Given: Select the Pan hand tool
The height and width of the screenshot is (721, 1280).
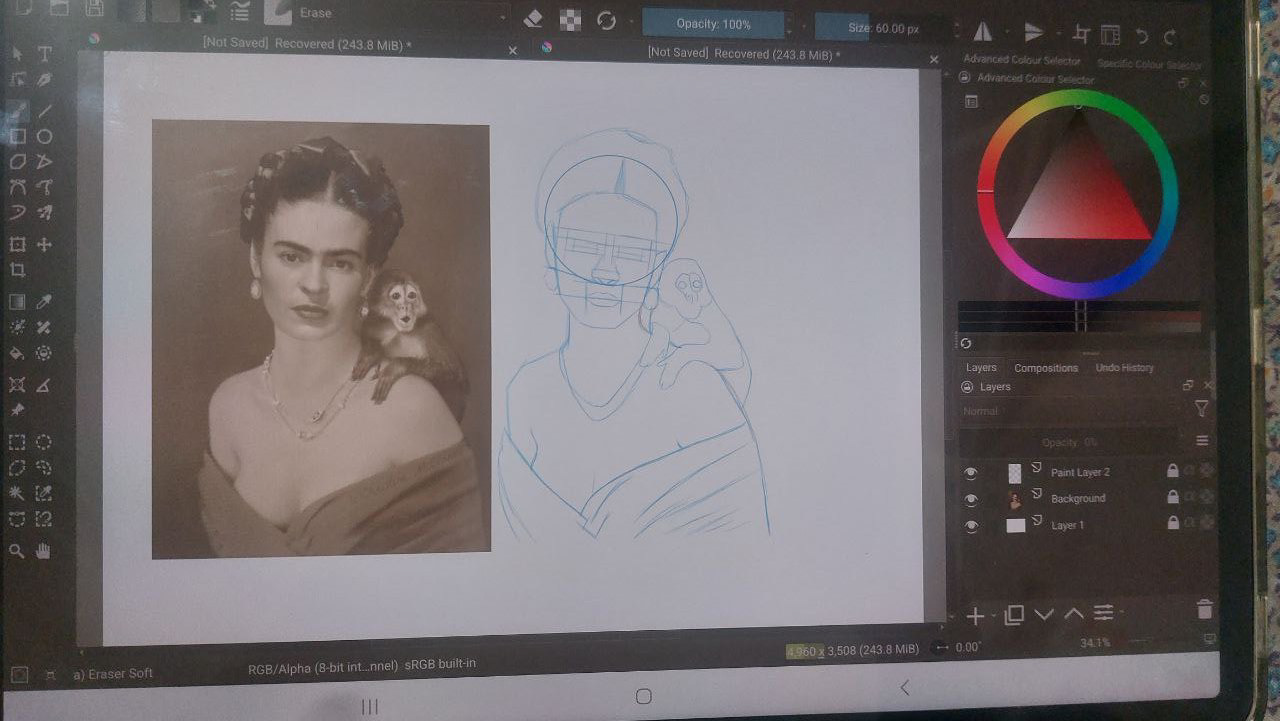Looking at the screenshot, I should pyautogui.click(x=45, y=551).
